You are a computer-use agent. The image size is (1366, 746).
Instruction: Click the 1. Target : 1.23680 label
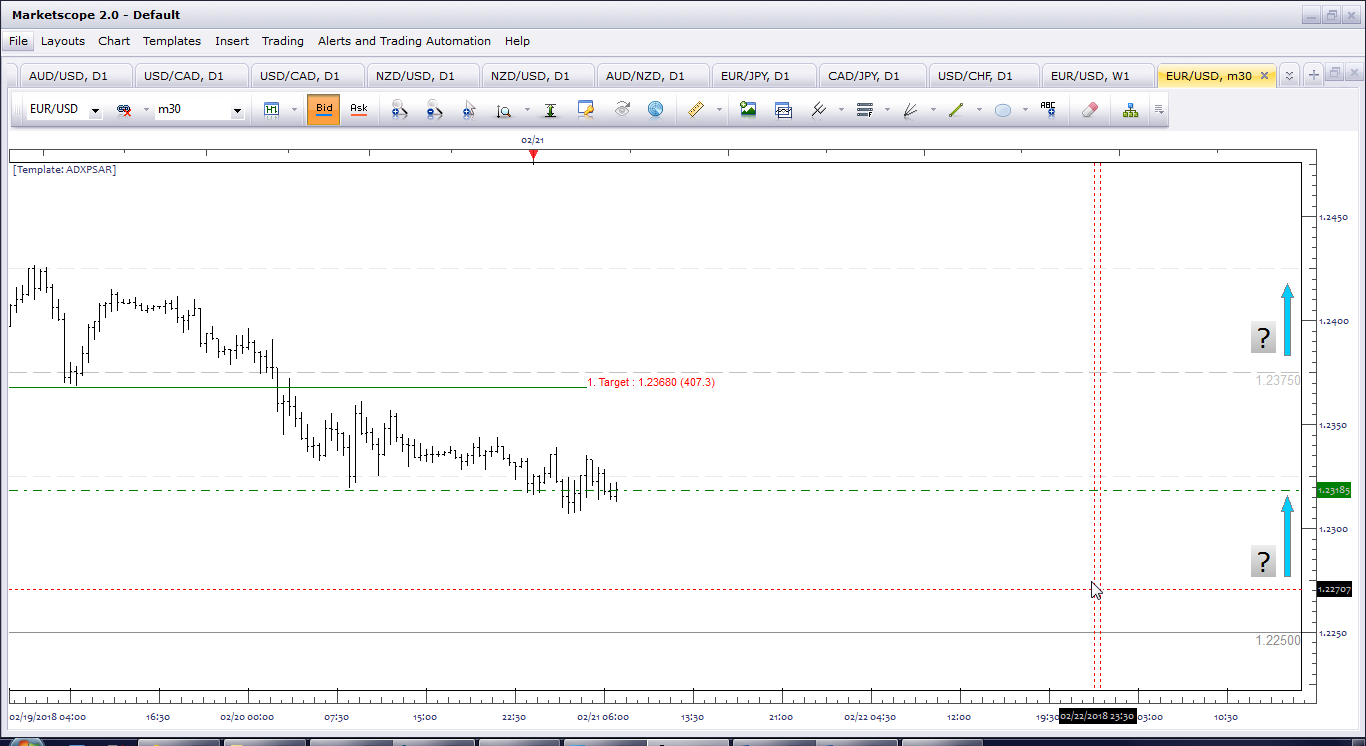point(651,382)
